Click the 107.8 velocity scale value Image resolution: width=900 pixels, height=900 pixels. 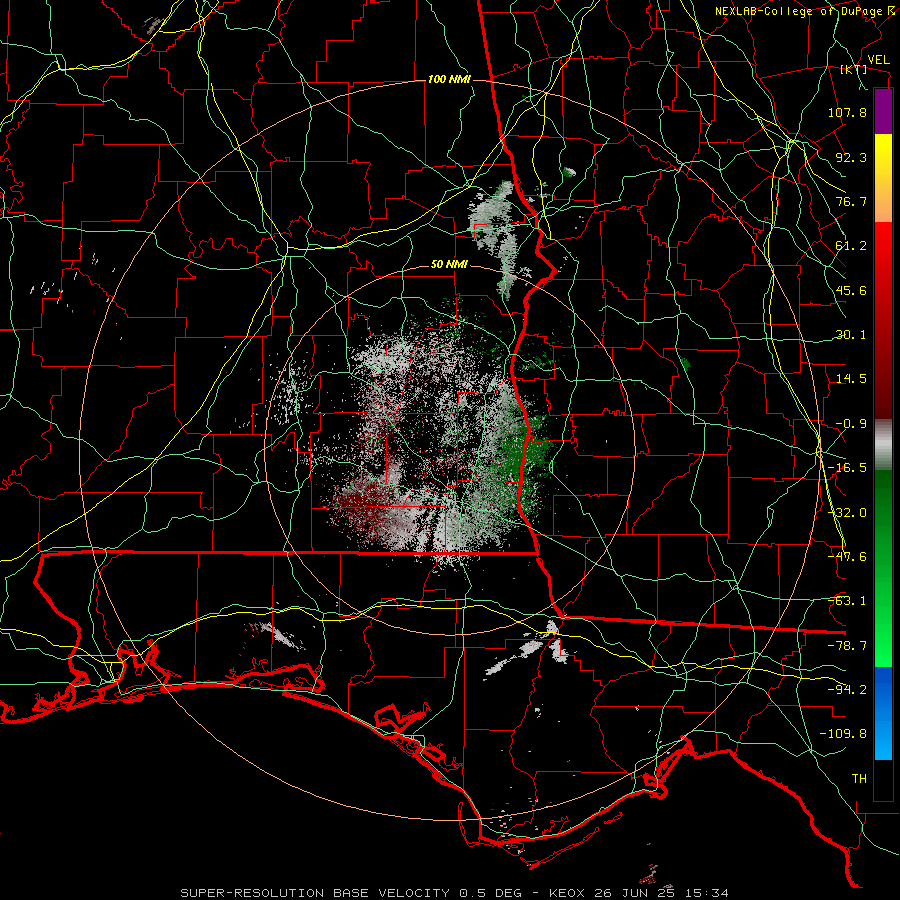[847, 112]
